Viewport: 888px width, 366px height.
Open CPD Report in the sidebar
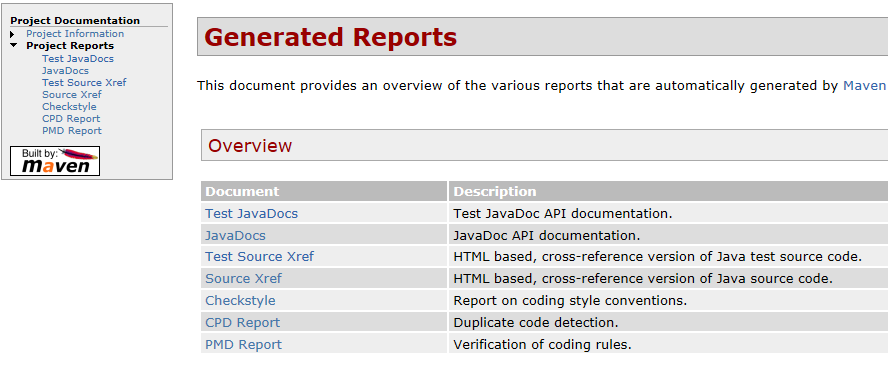click(71, 118)
